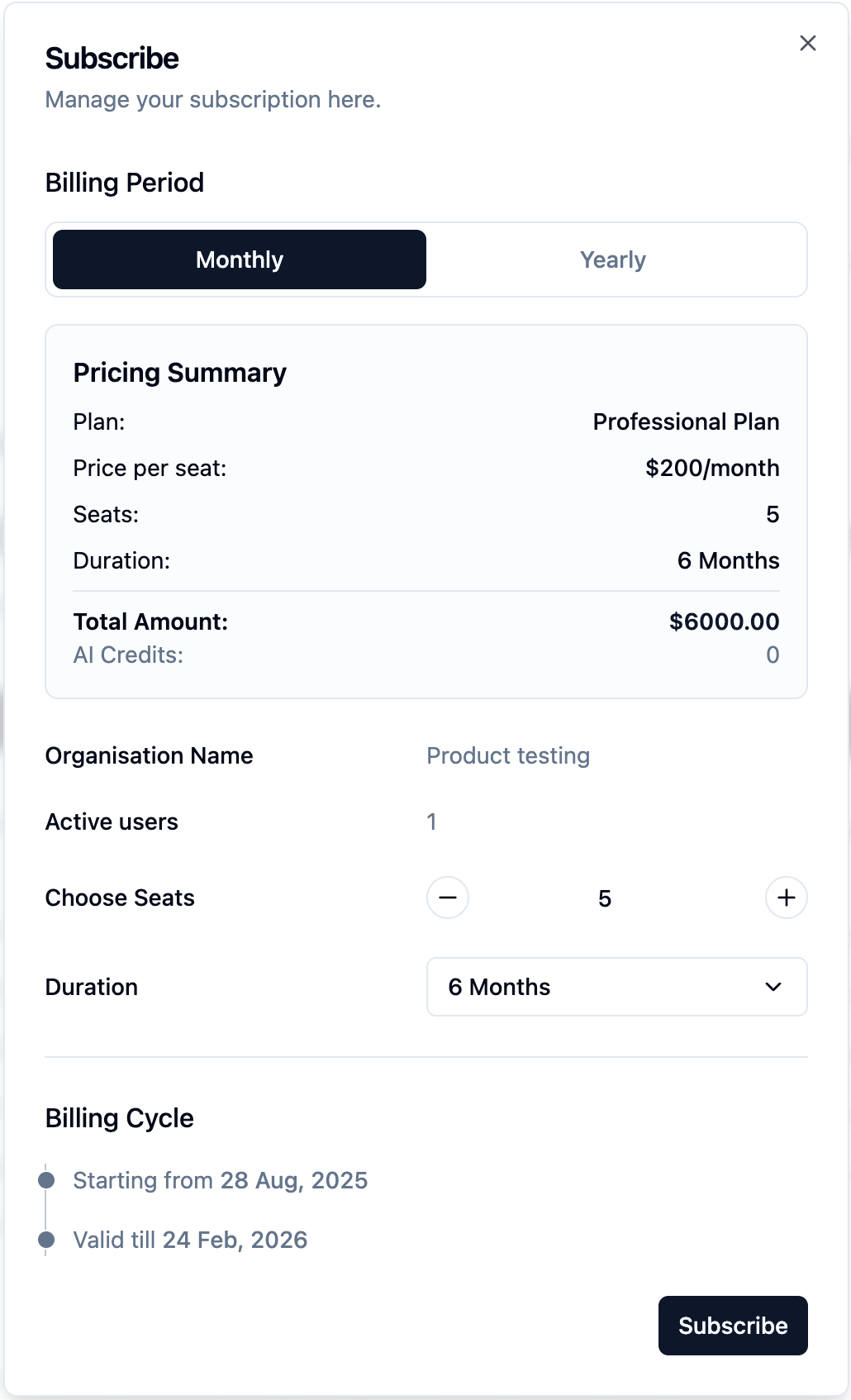The height and width of the screenshot is (1400, 851).
Task: Click the Pricing Summary heading
Action: [x=180, y=373]
